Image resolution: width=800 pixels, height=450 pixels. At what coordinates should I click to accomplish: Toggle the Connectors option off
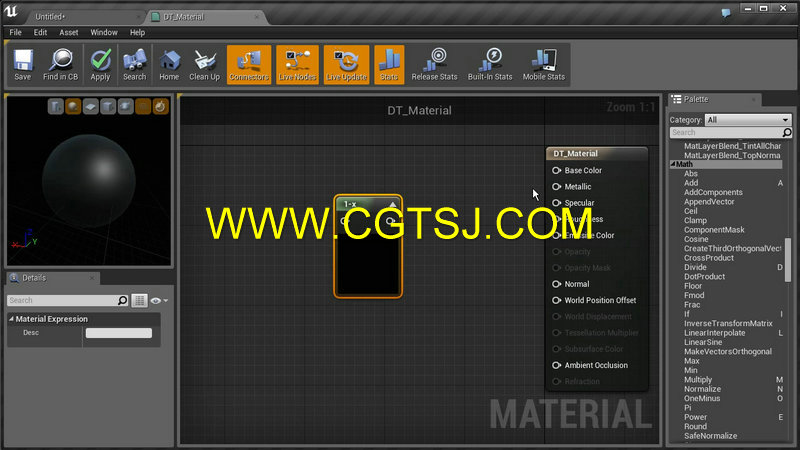249,64
